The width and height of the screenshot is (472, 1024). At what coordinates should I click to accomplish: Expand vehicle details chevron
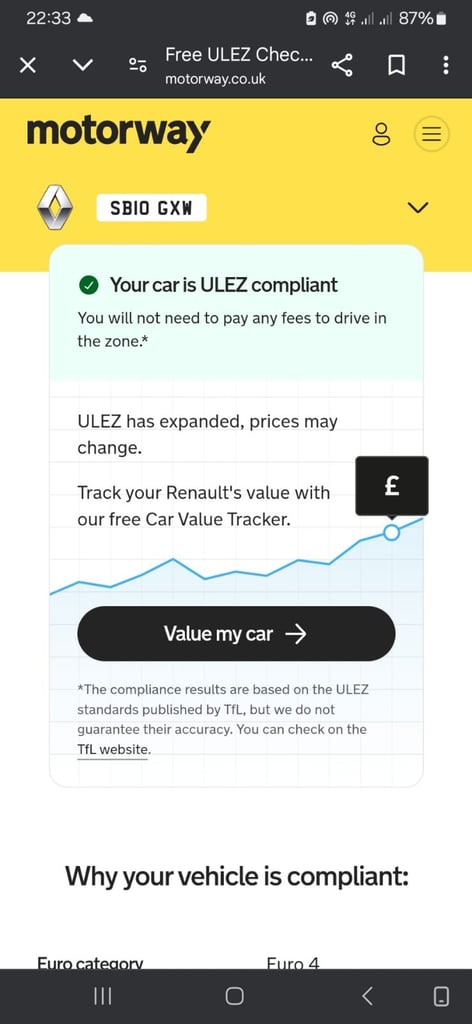click(418, 208)
